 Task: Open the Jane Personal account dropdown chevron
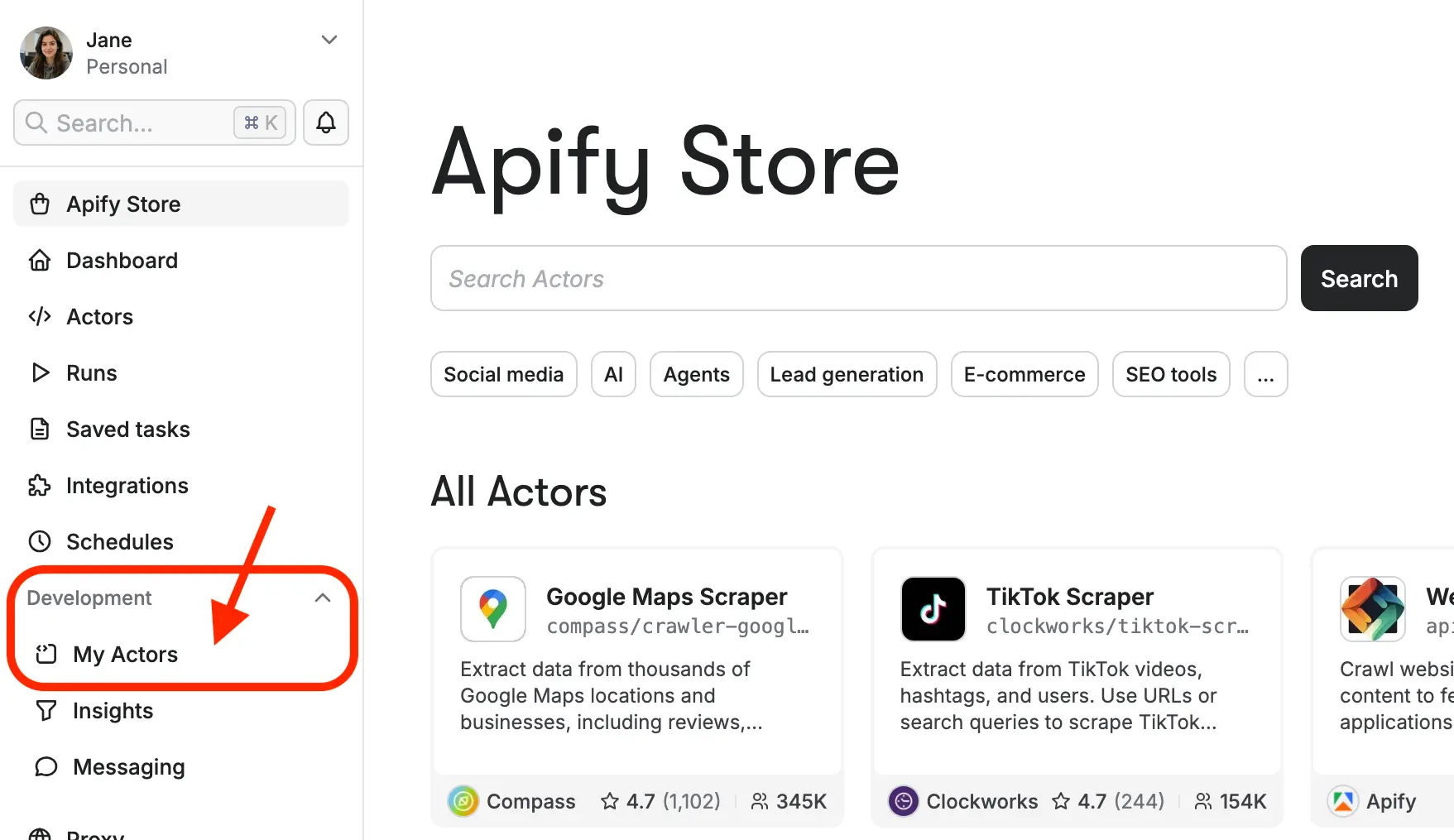pyautogui.click(x=329, y=40)
